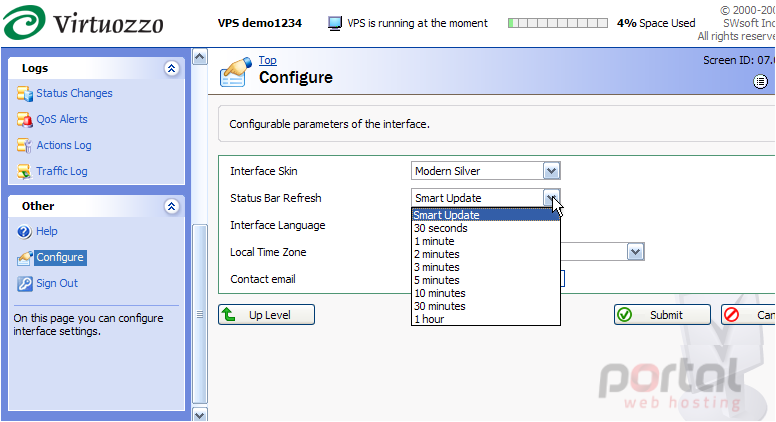Close the Status Bar Refresh dropdown arrow
Viewport: 776px width, 422px height.
click(x=551, y=198)
